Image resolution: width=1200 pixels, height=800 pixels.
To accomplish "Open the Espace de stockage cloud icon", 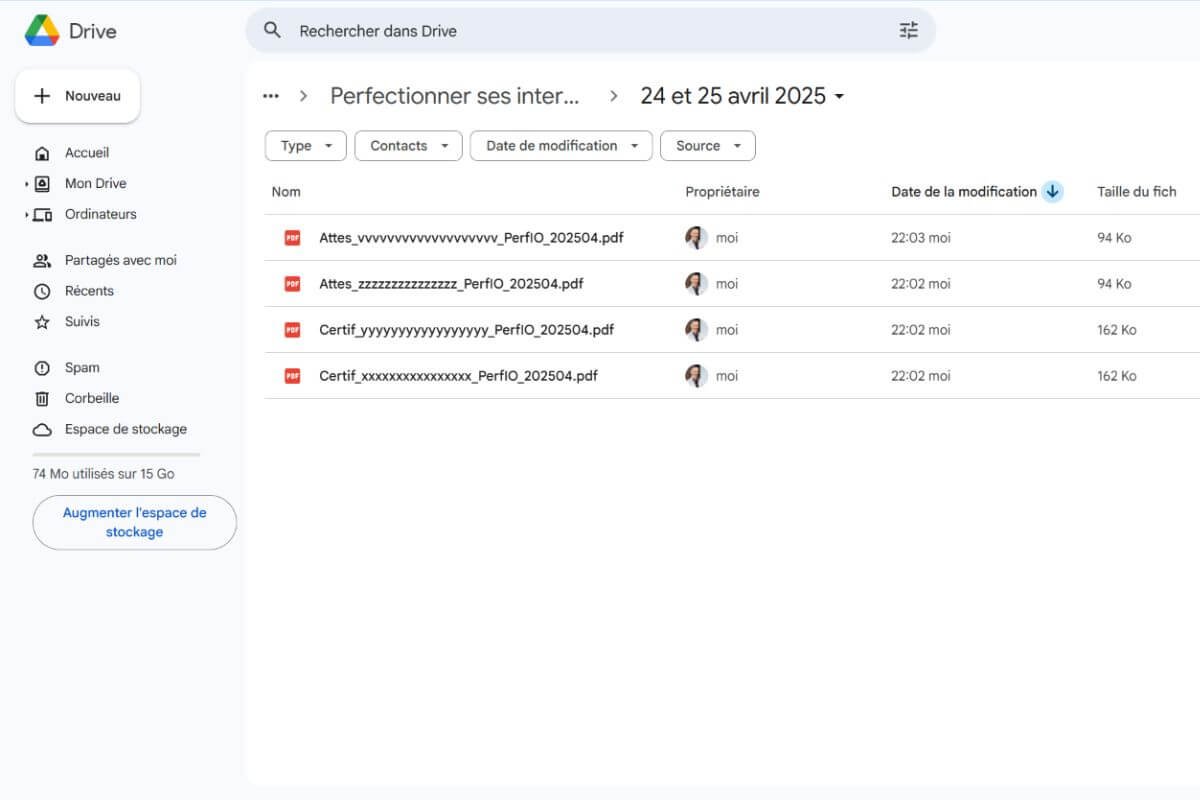I will point(40,429).
